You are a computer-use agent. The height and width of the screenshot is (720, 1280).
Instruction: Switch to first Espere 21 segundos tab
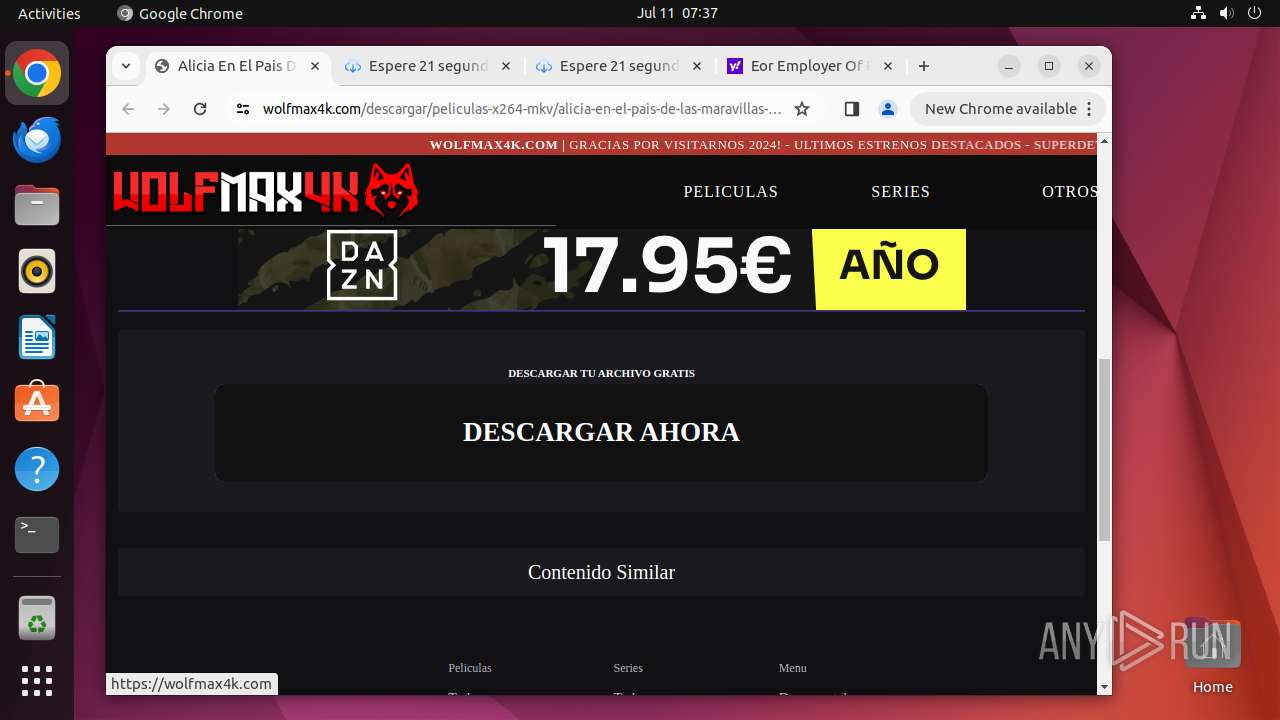[x=427, y=66]
